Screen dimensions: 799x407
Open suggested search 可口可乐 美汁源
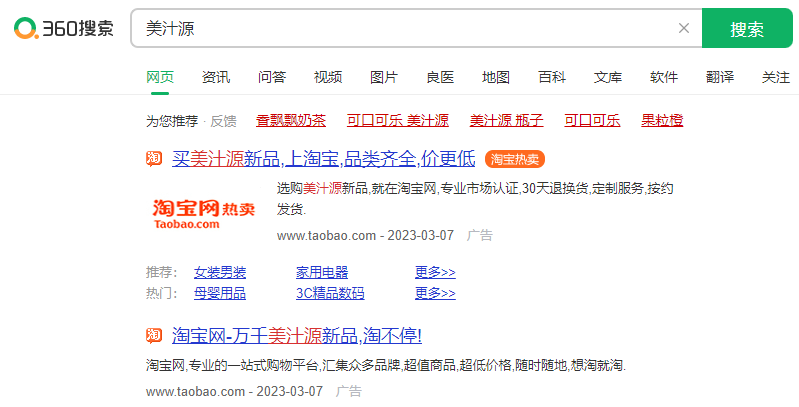tap(398, 121)
